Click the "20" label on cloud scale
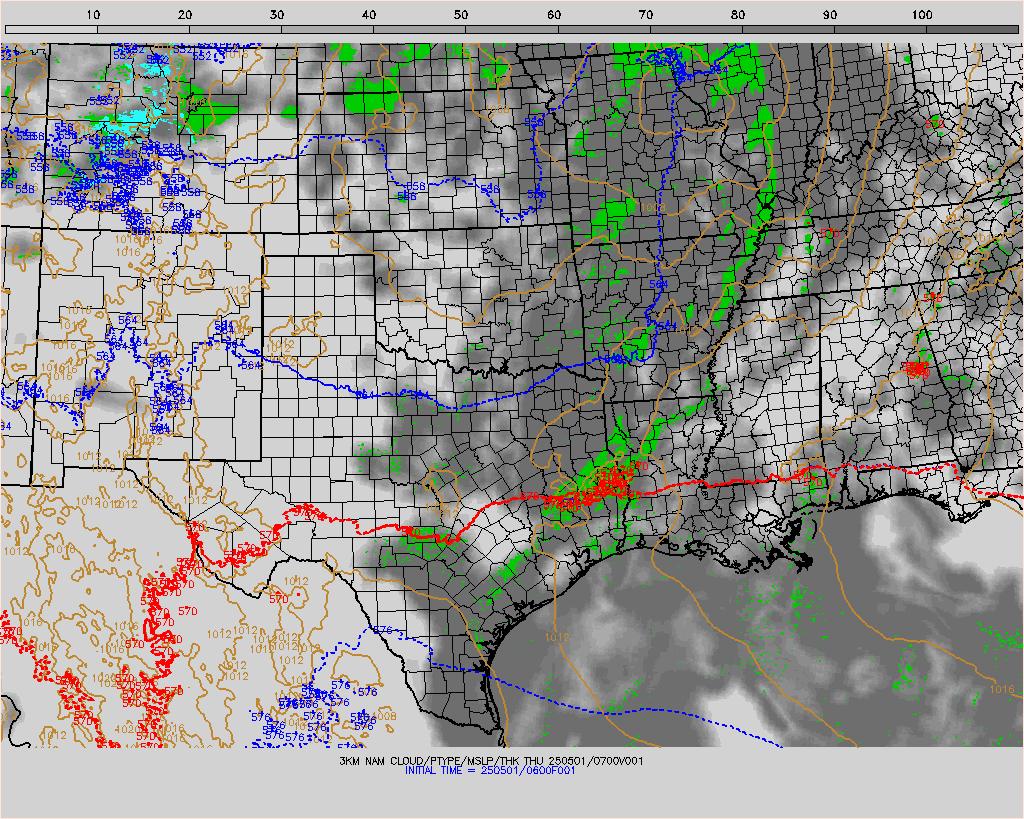Image resolution: width=1024 pixels, height=819 pixels. click(x=185, y=15)
